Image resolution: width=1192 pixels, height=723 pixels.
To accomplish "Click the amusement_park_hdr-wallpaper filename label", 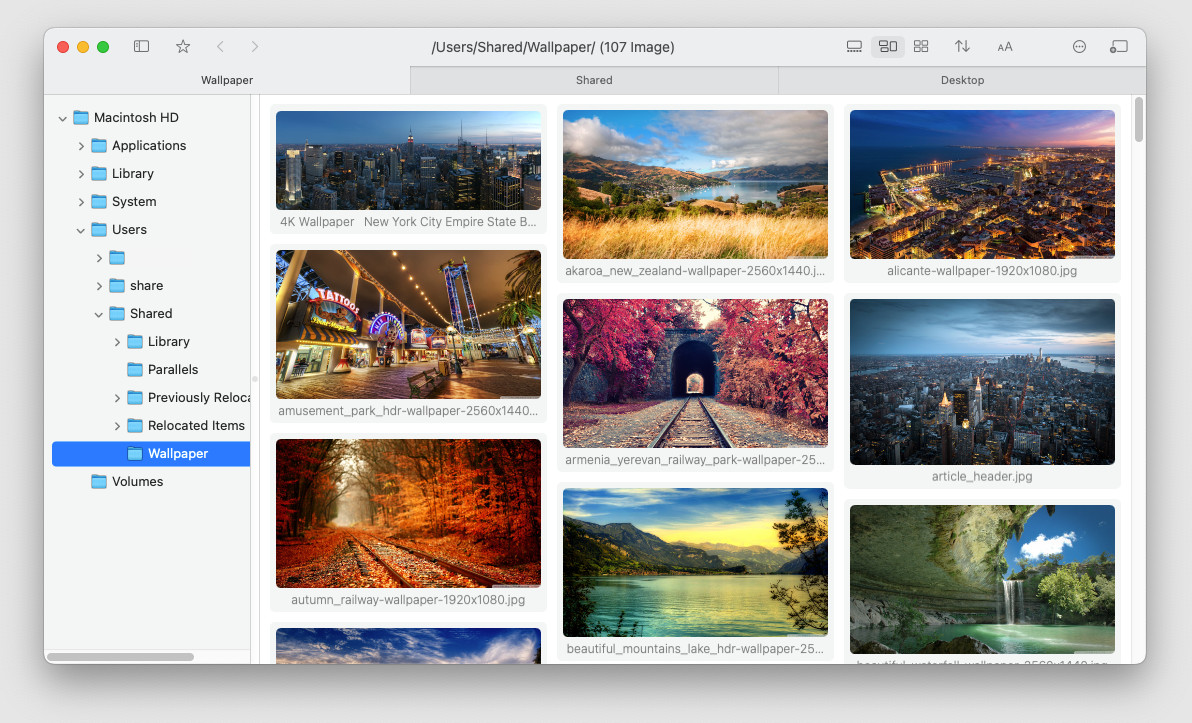I will point(408,411).
